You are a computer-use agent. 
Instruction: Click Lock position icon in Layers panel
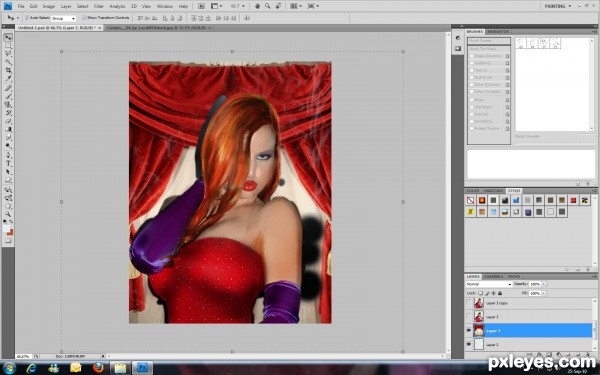coord(493,293)
